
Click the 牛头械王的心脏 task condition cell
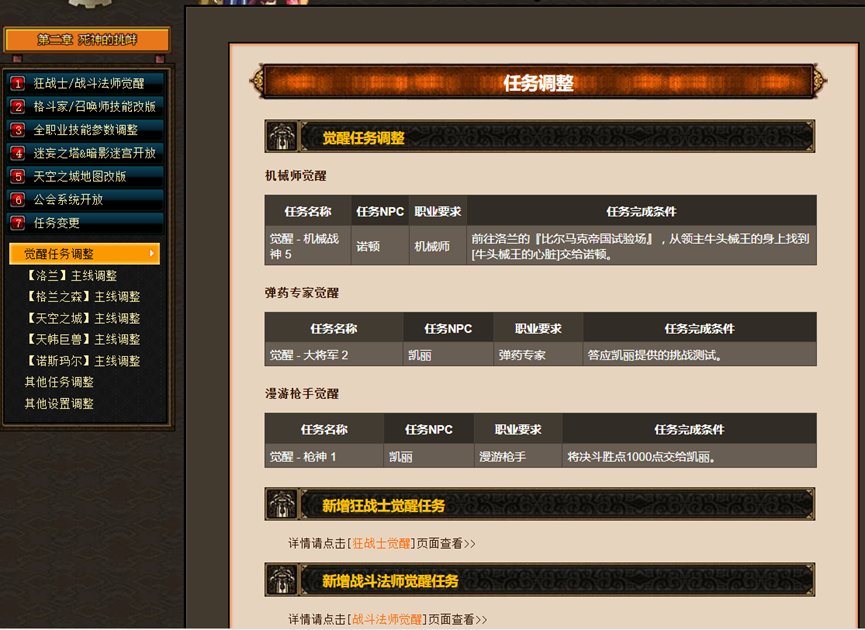[642, 246]
